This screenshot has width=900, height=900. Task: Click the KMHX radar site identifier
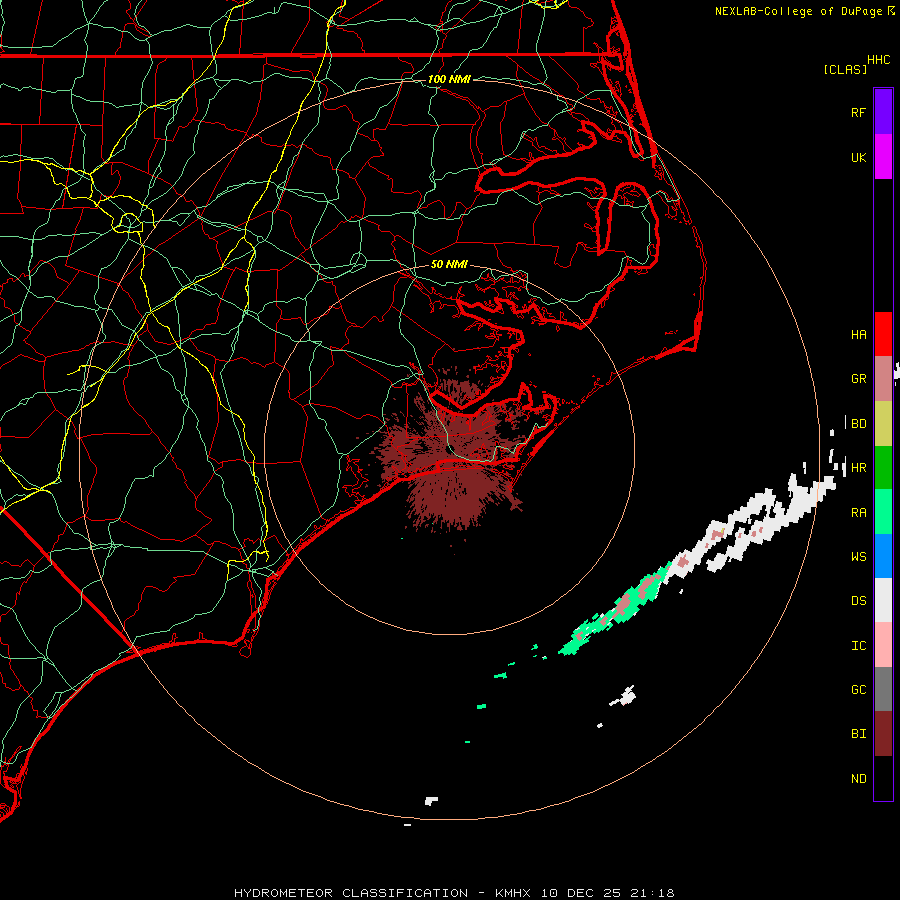tap(513, 893)
